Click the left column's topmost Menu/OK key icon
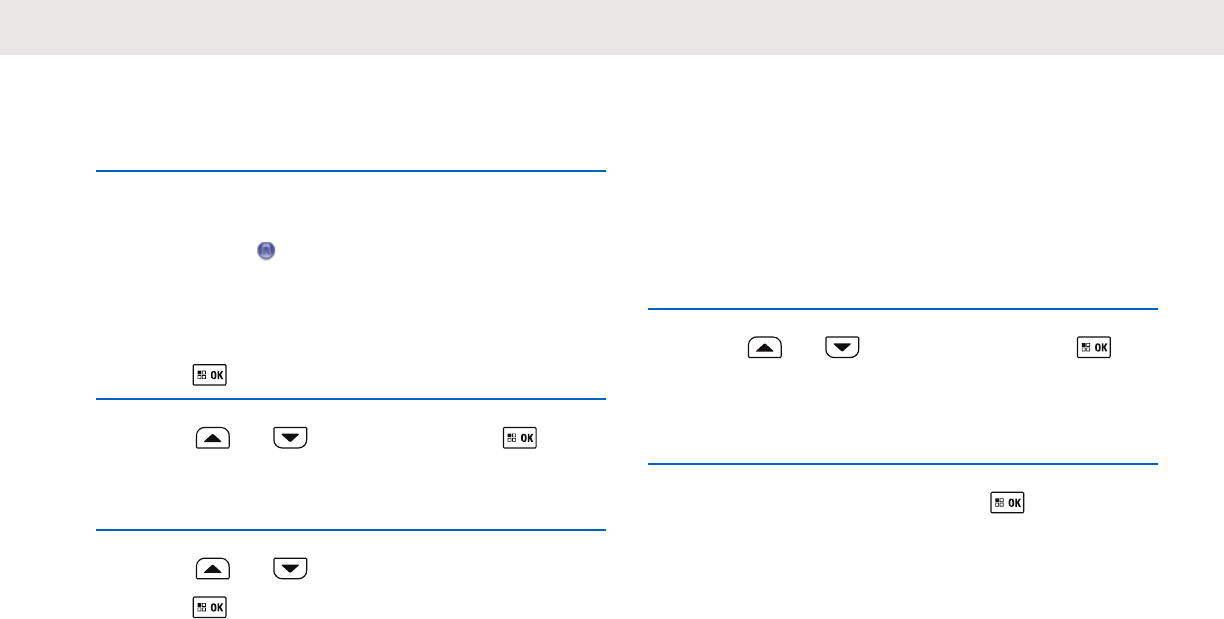 pos(210,376)
